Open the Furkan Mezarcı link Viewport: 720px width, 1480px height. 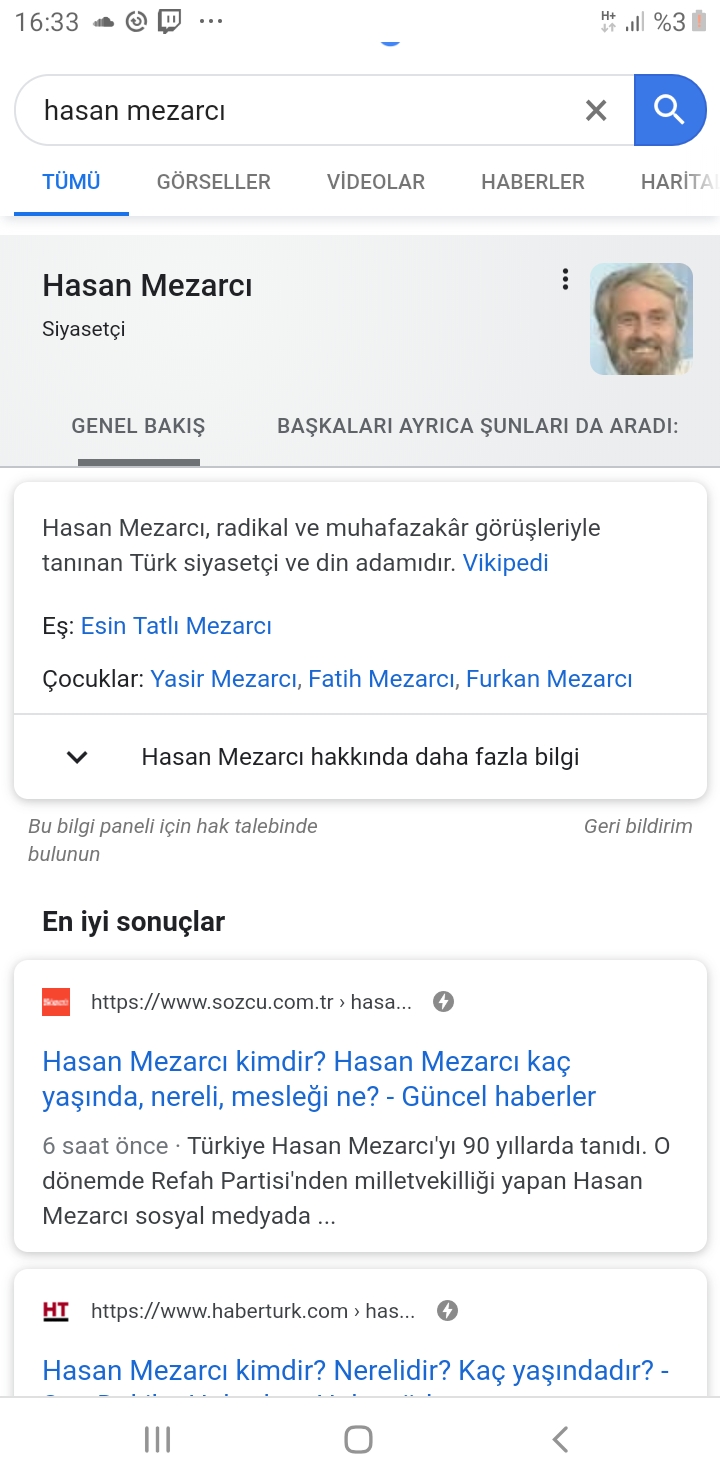[549, 680]
